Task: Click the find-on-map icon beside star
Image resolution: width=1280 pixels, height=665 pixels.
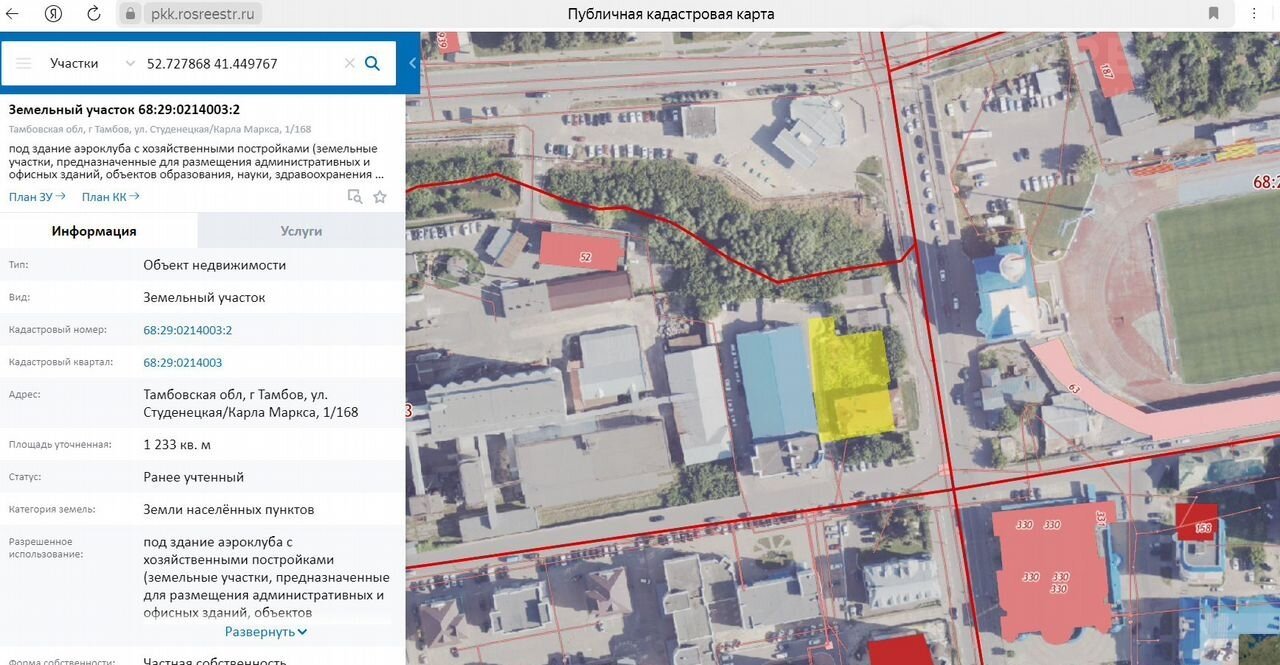Action: point(355,197)
